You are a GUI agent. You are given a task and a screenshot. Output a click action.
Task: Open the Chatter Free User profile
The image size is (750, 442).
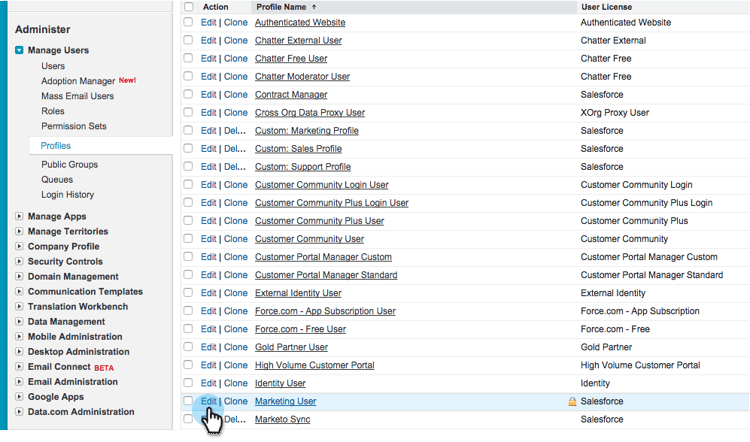291,58
